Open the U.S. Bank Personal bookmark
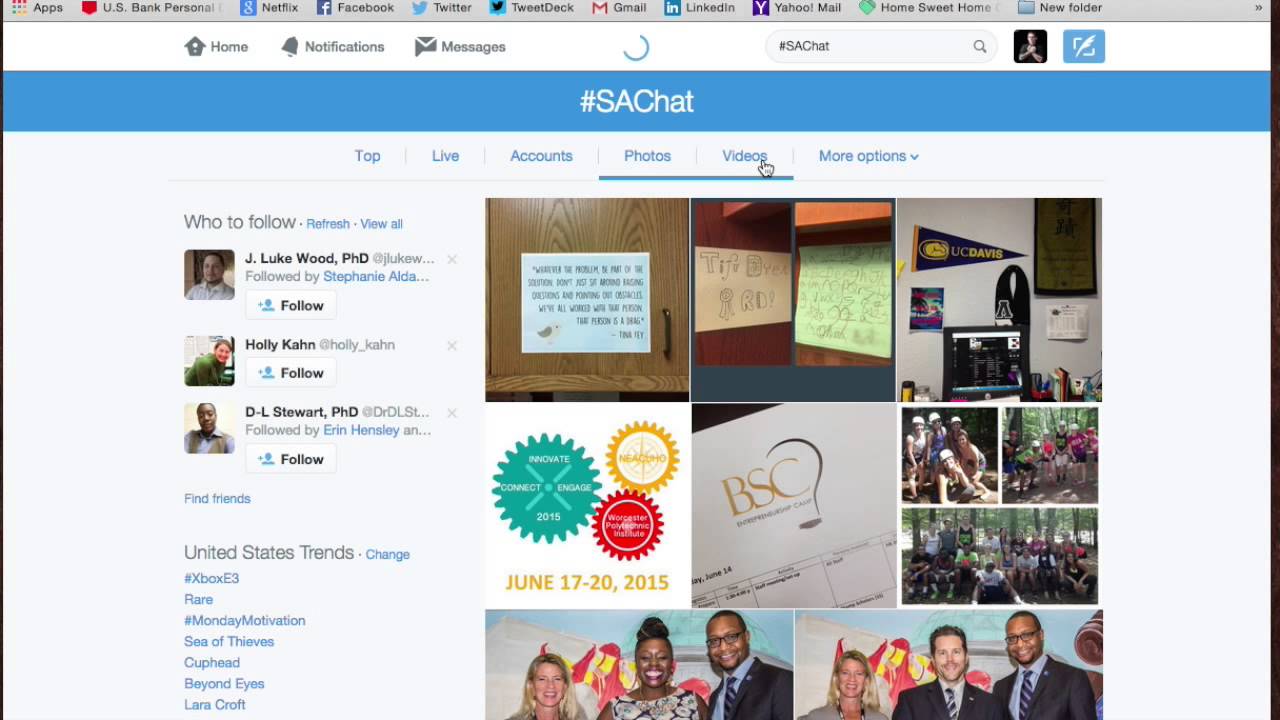 [x=148, y=7]
